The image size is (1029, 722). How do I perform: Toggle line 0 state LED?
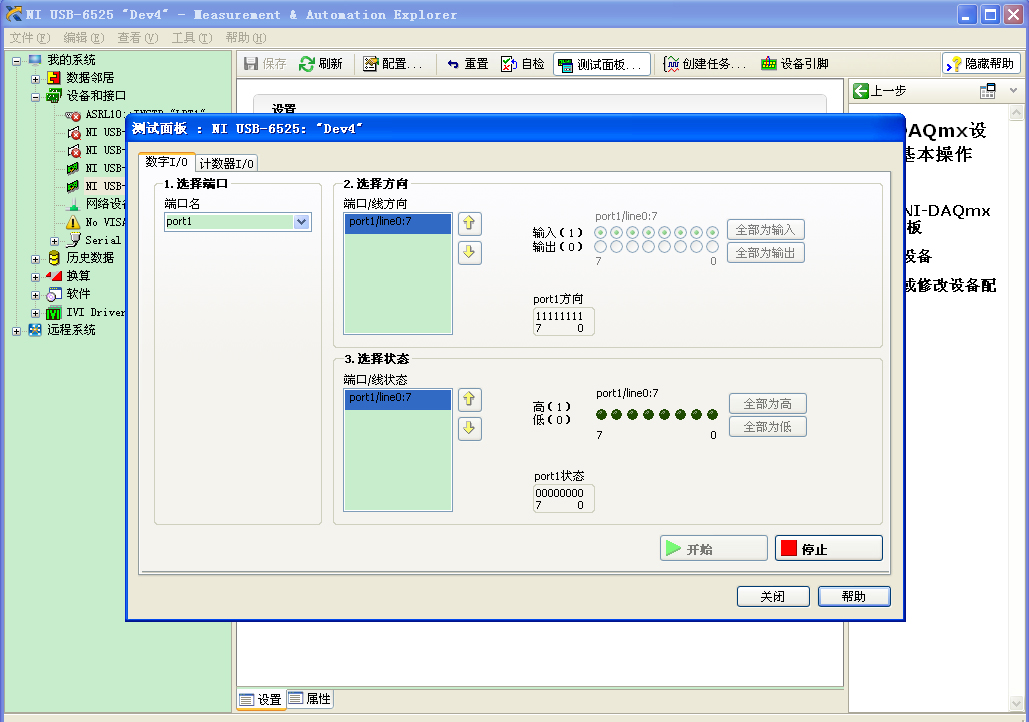(x=713, y=414)
